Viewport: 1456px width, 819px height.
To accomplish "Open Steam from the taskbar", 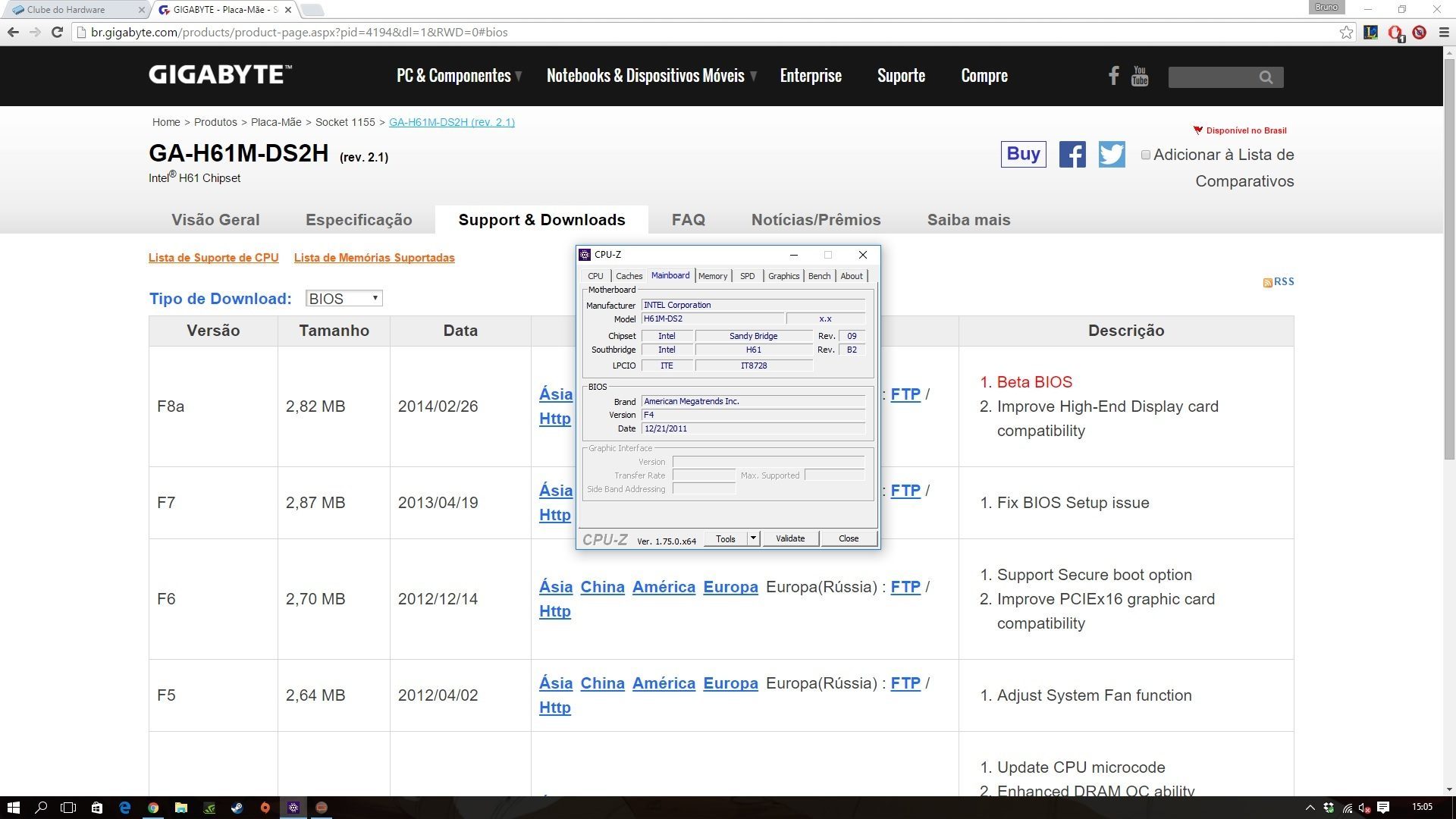I will coord(237,808).
